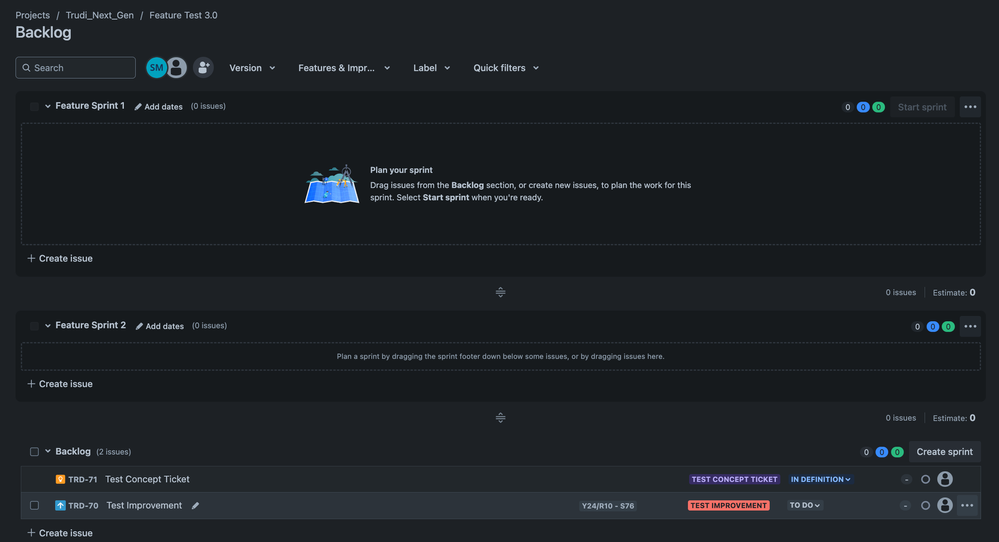Click the TRD-70 improvement issue type icon
Image resolution: width=999 pixels, height=542 pixels.
[x=60, y=506]
